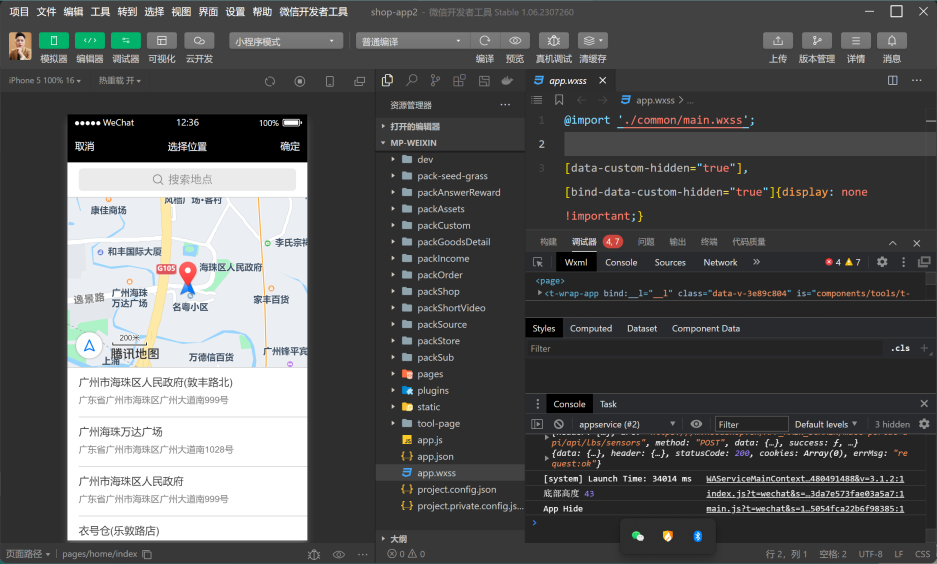Switch to the Network devtools tab
Viewport: 937px width, 564px height.
coord(720,262)
